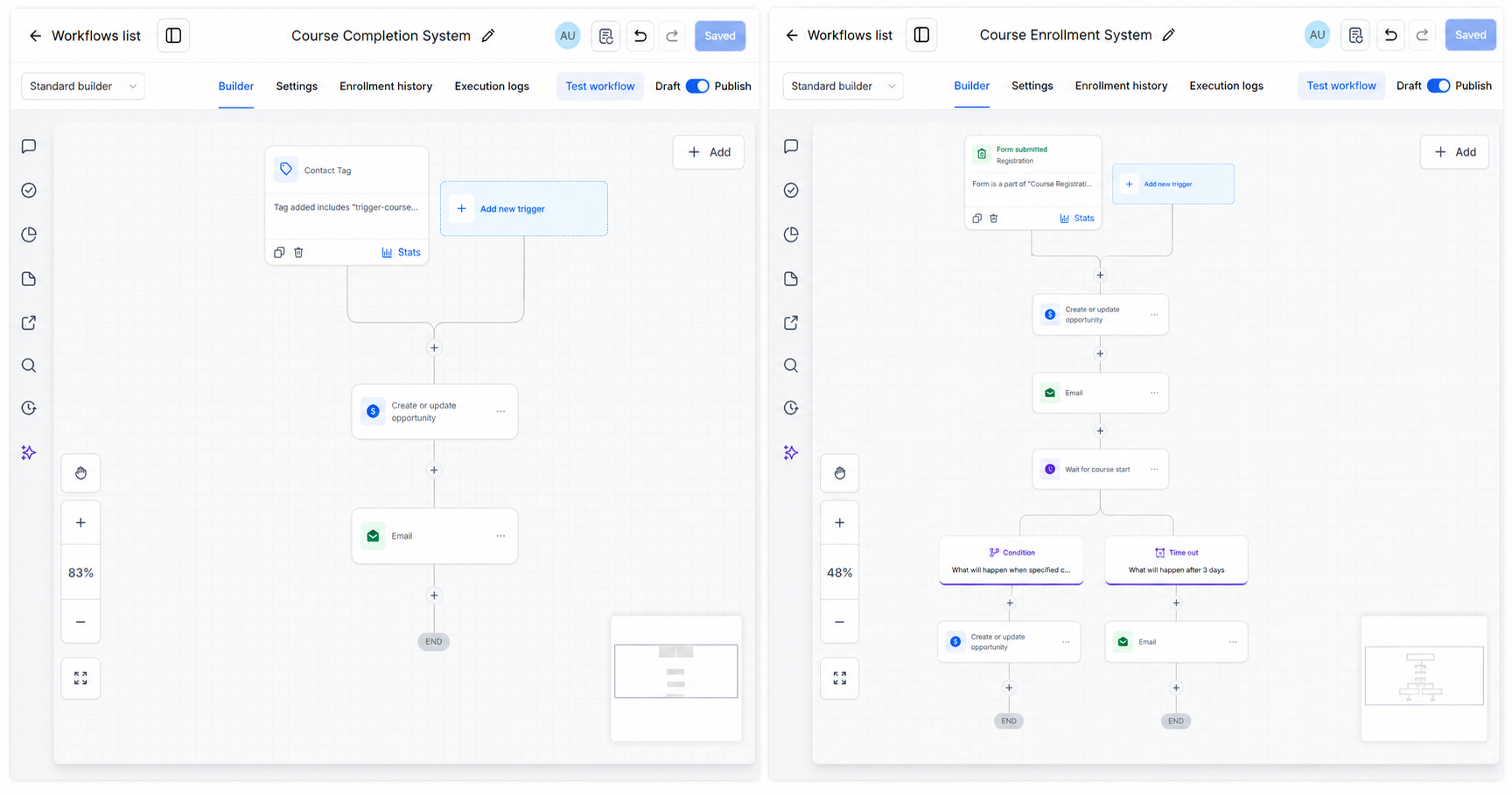1512x796 pixels.
Task: Duplicate Contact Tag trigger copy icon
Action: click(x=279, y=252)
